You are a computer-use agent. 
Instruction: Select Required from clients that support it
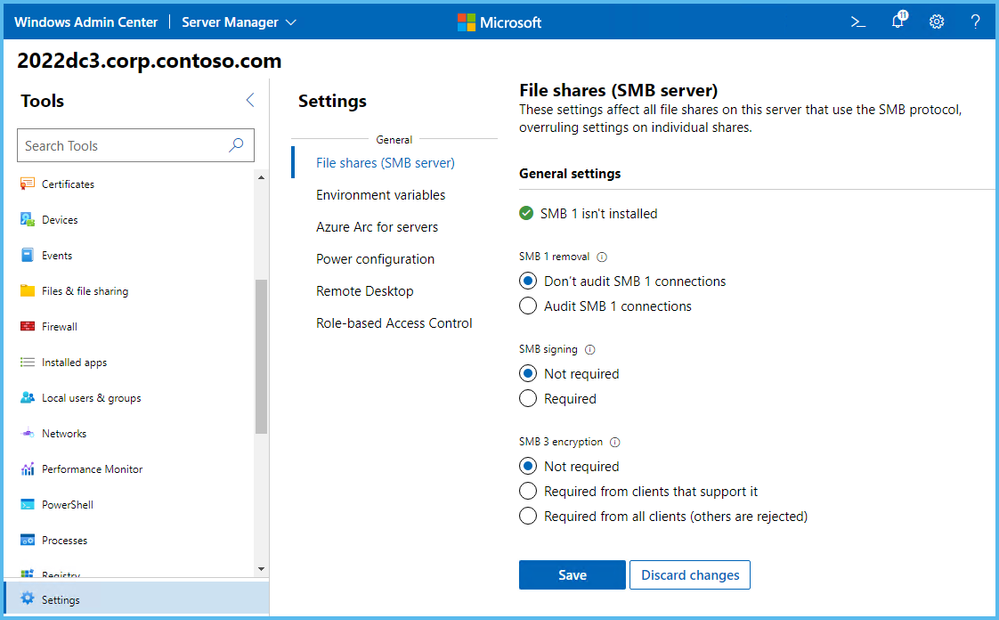tap(528, 491)
